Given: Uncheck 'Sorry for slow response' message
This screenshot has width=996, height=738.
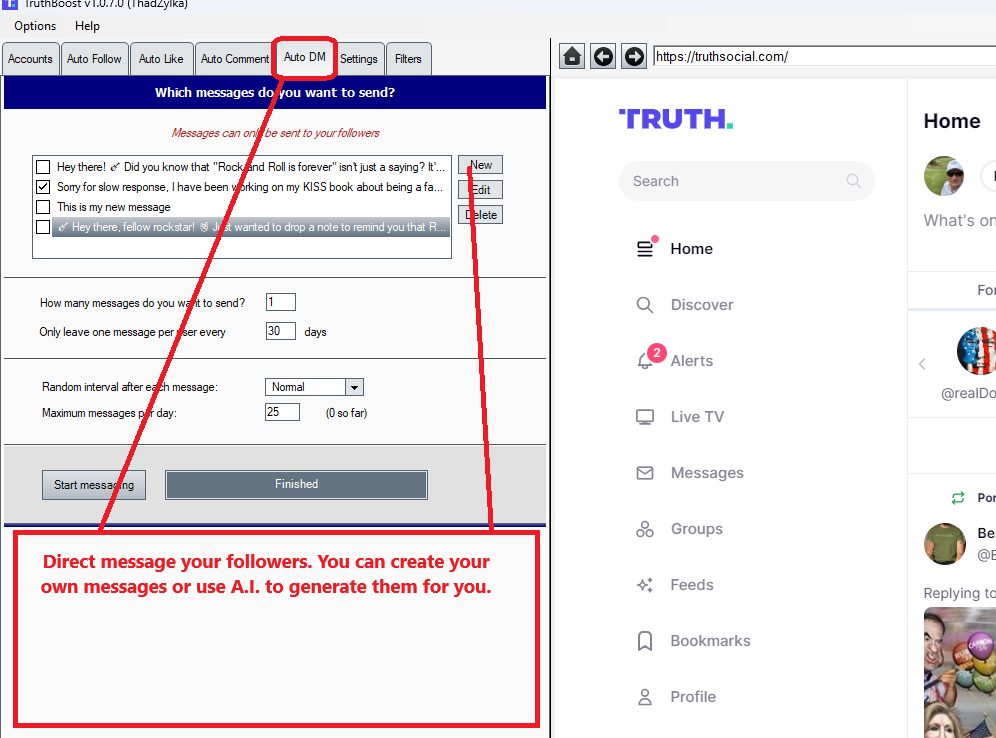Looking at the screenshot, I should point(43,187).
